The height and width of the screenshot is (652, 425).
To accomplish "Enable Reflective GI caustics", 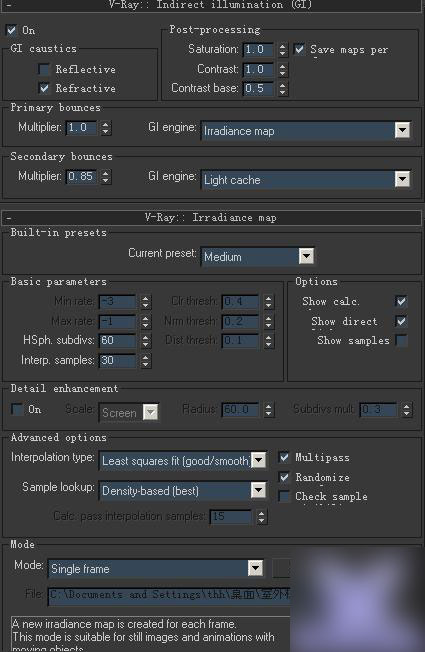I will [x=44, y=69].
